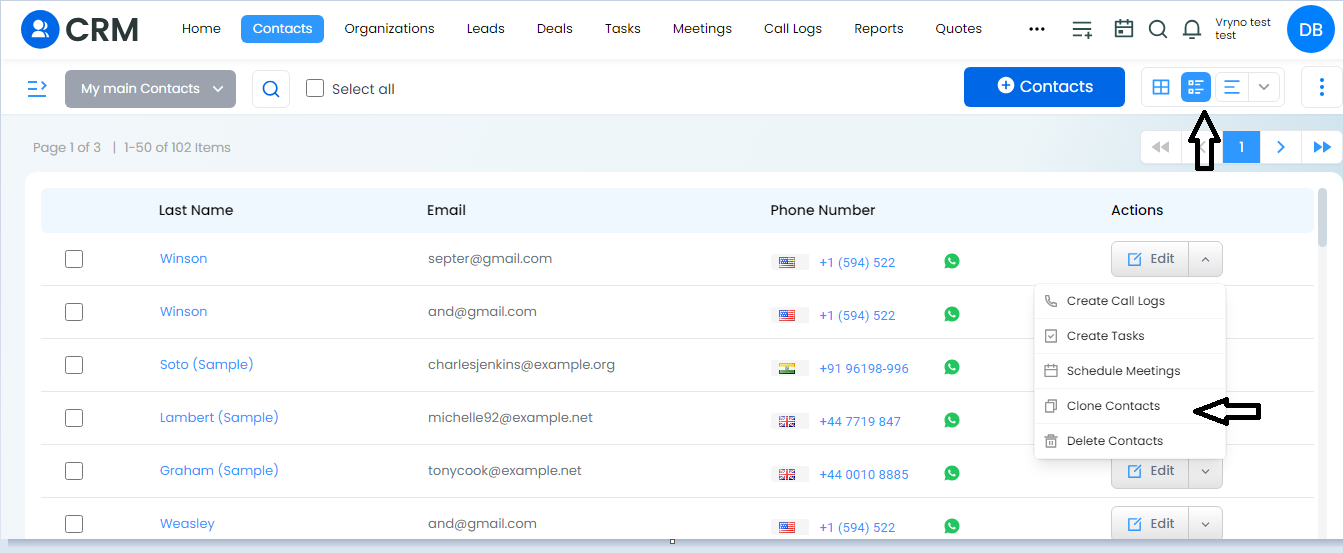Check the Lambert (Sample) row checkbox
Screen dimensions: 1343x553
(x=74, y=418)
